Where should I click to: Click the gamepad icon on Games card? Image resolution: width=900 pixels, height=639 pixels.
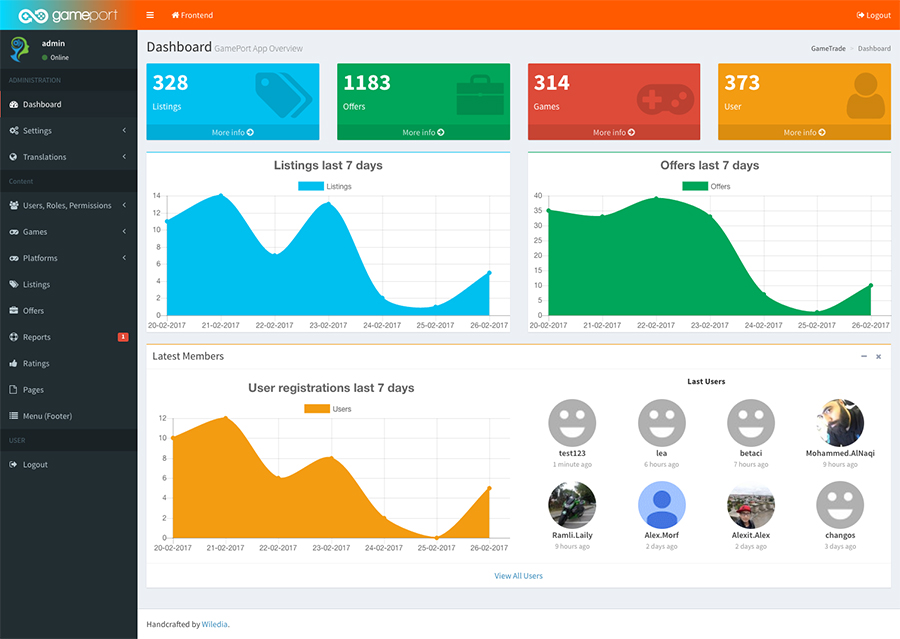[x=665, y=99]
